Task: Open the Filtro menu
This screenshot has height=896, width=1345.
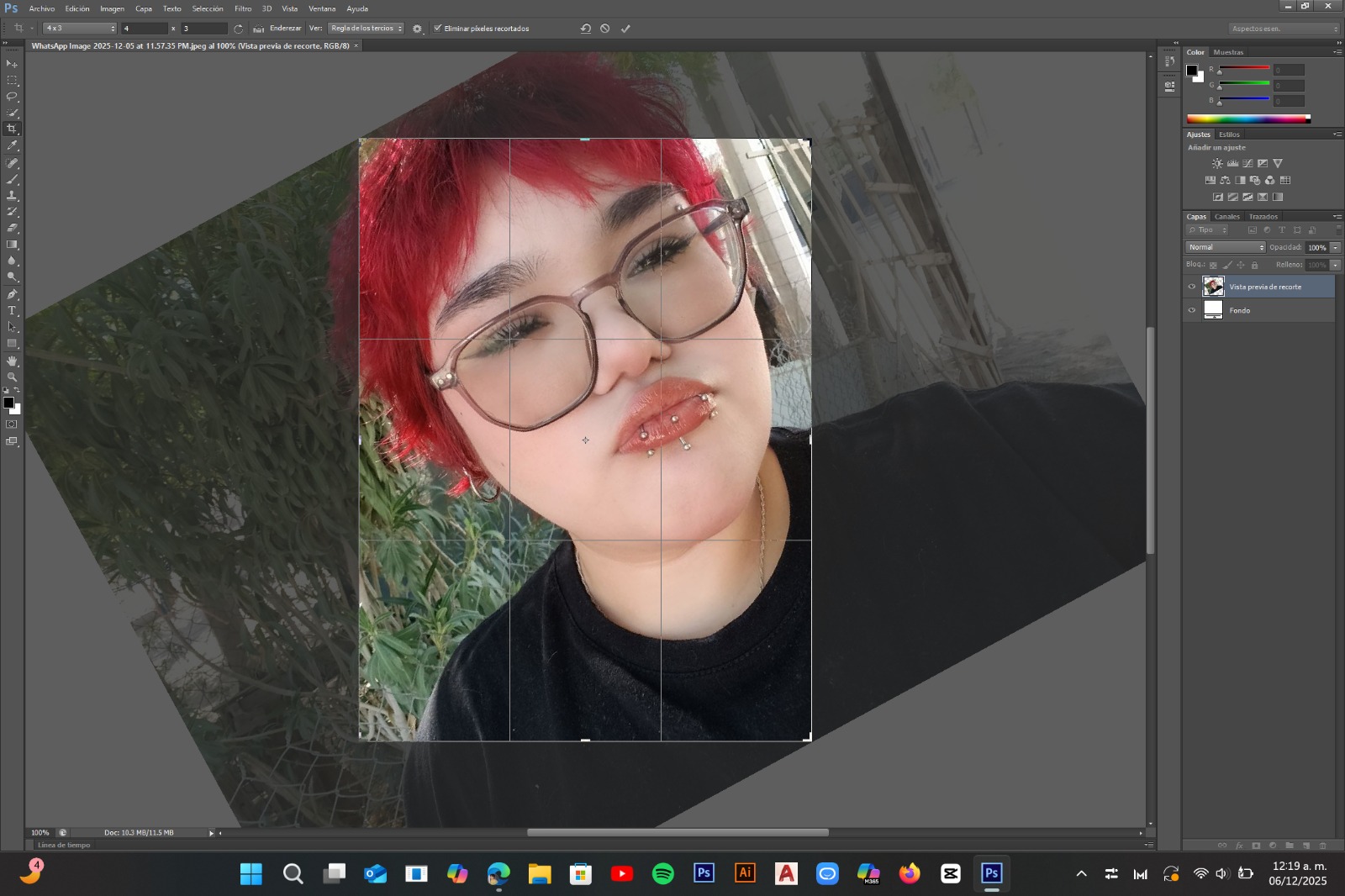Action: (243, 8)
